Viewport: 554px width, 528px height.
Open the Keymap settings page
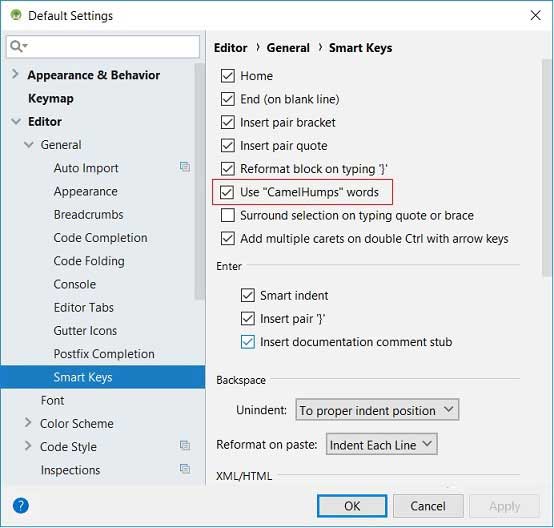51,98
